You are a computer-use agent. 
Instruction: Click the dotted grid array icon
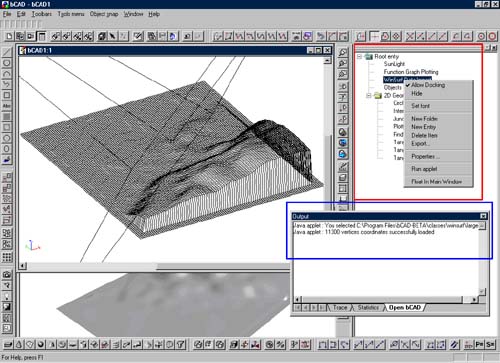pyautogui.click(x=7, y=257)
